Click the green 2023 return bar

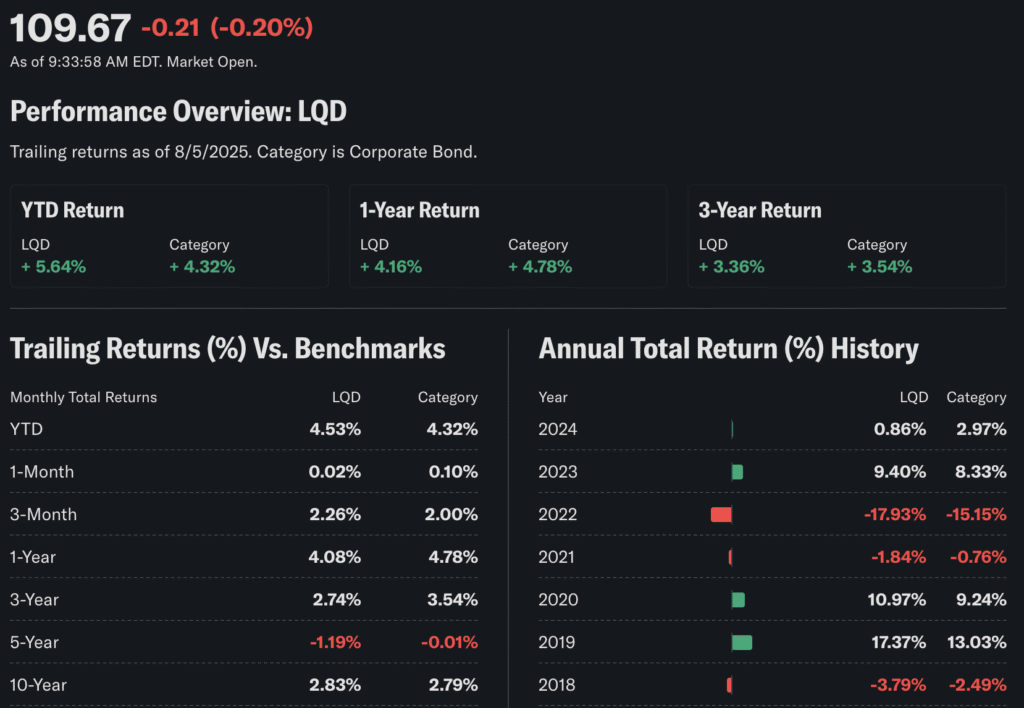pyautogui.click(x=737, y=472)
